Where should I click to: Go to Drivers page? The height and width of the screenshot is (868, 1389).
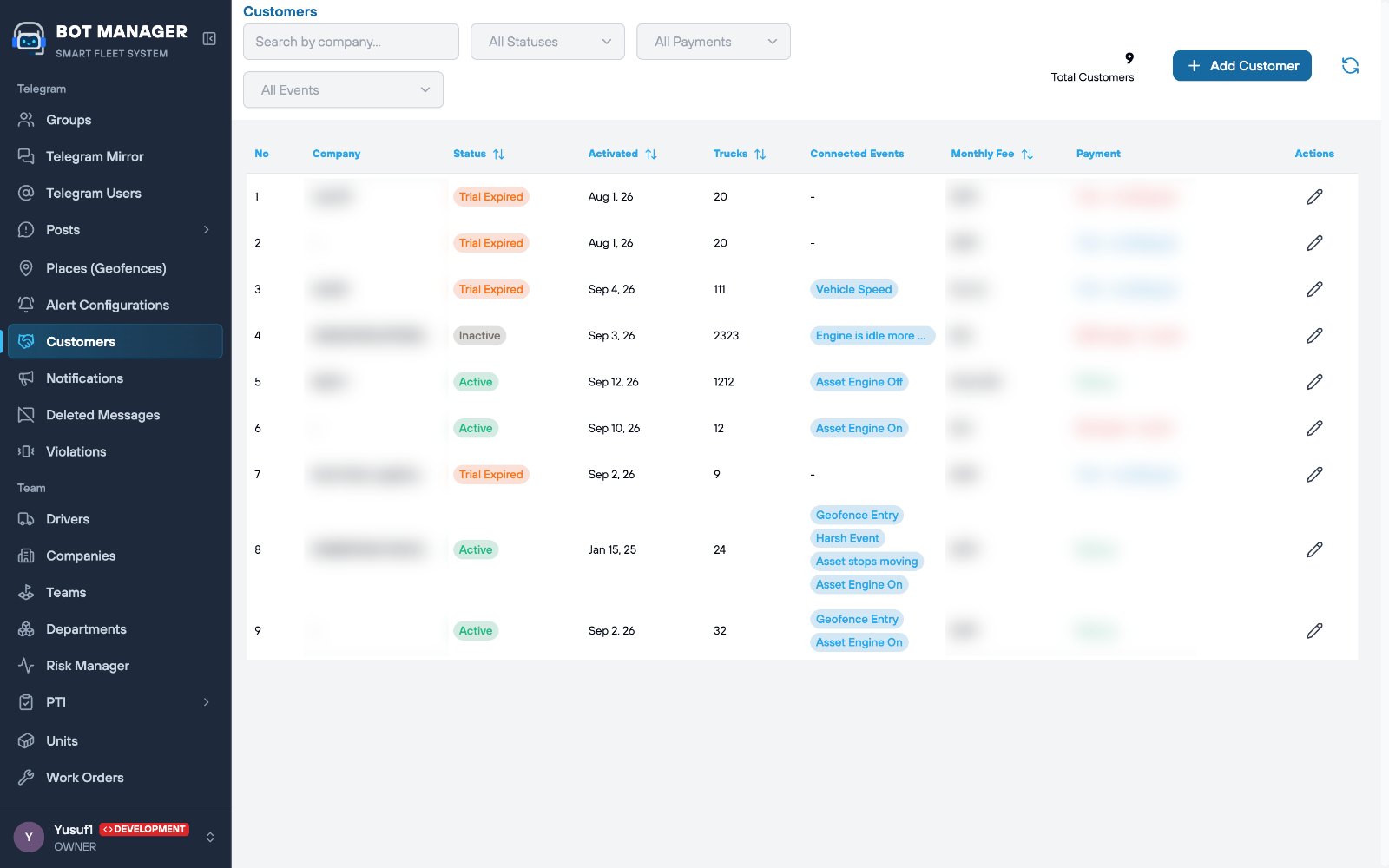click(x=115, y=519)
